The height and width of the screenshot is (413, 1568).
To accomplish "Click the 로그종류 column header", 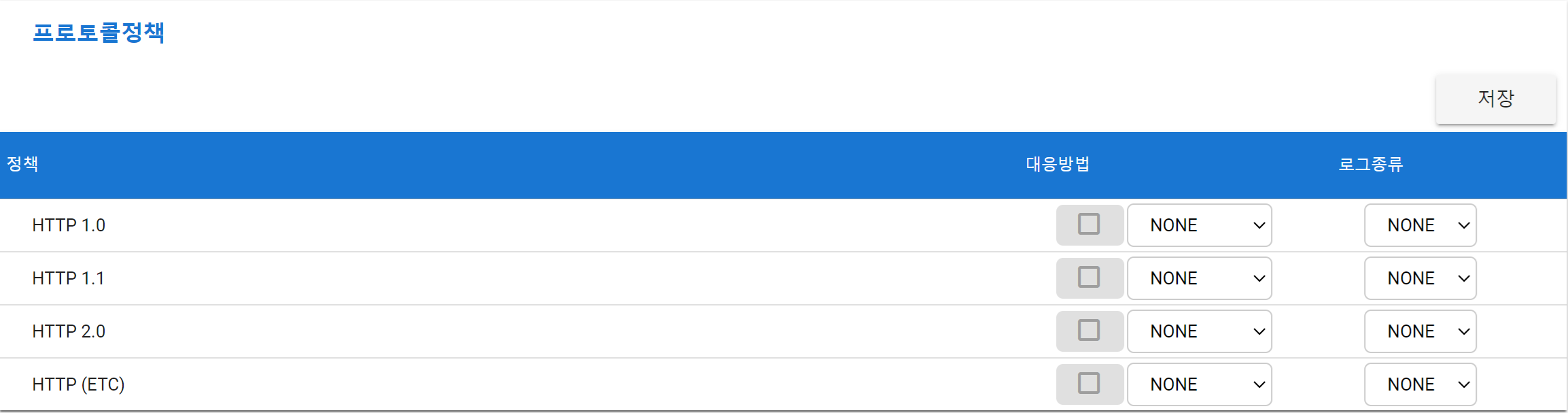I will pos(1371,164).
